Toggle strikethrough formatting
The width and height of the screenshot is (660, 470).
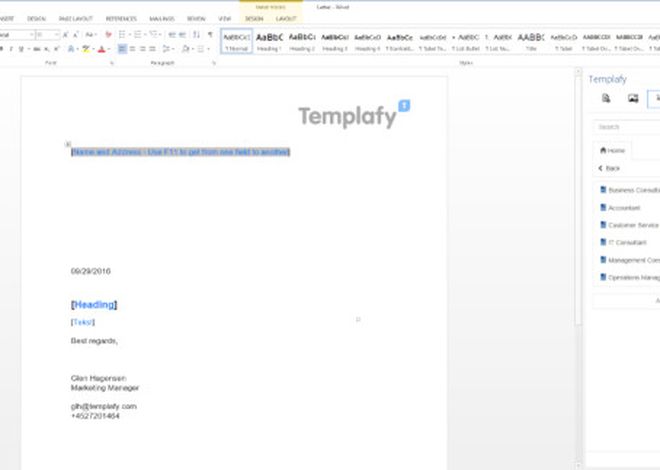click(x=37, y=49)
